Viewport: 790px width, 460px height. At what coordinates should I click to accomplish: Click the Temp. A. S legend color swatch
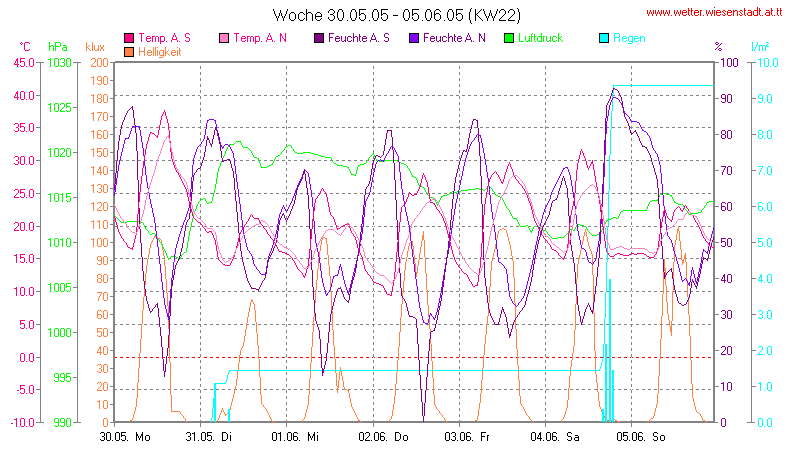tap(129, 38)
